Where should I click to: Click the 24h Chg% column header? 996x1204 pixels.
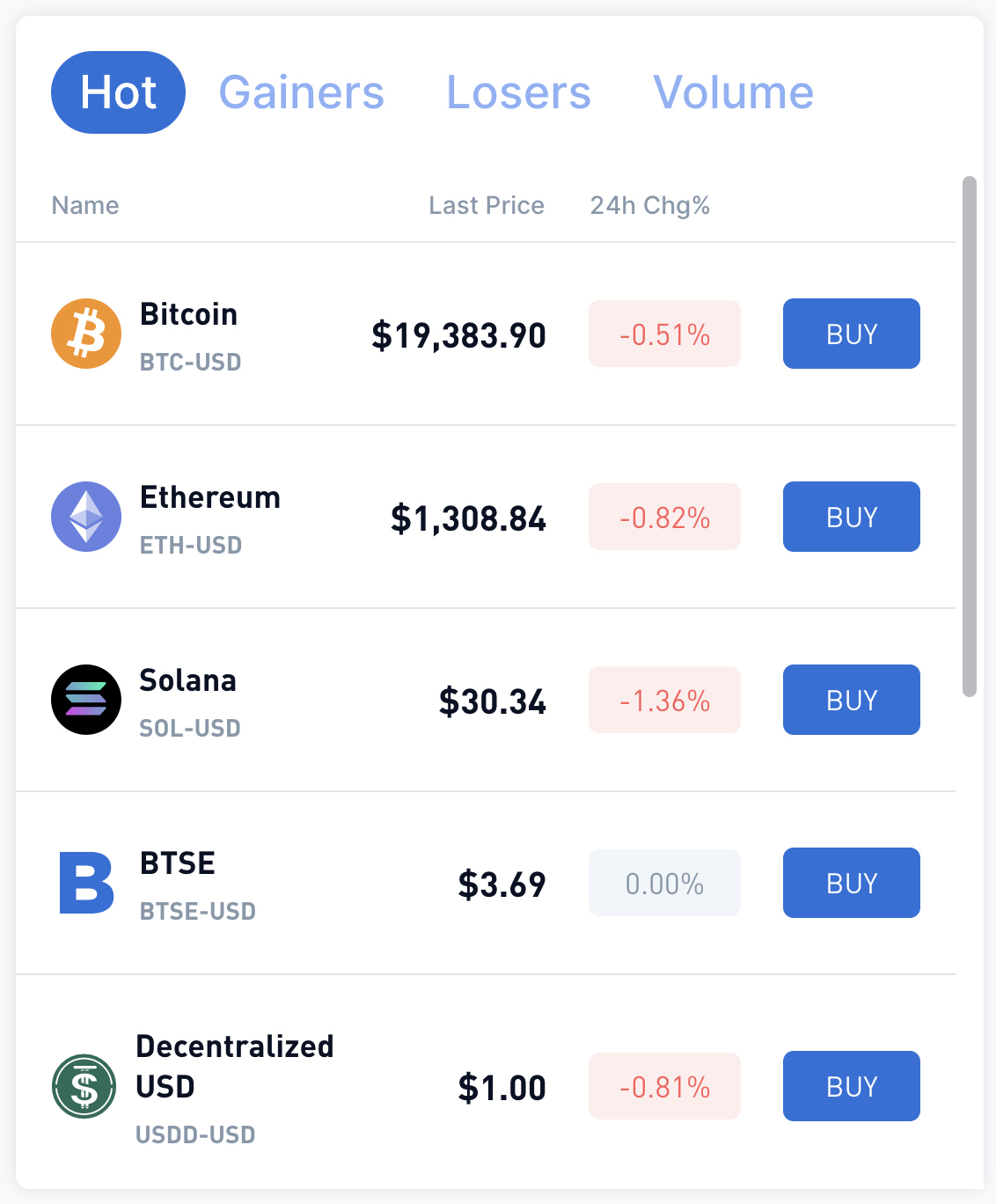point(649,205)
